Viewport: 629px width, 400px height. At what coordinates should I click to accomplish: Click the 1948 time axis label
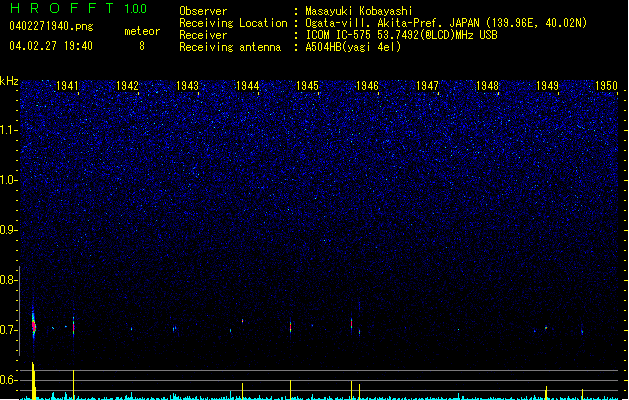tap(487, 86)
